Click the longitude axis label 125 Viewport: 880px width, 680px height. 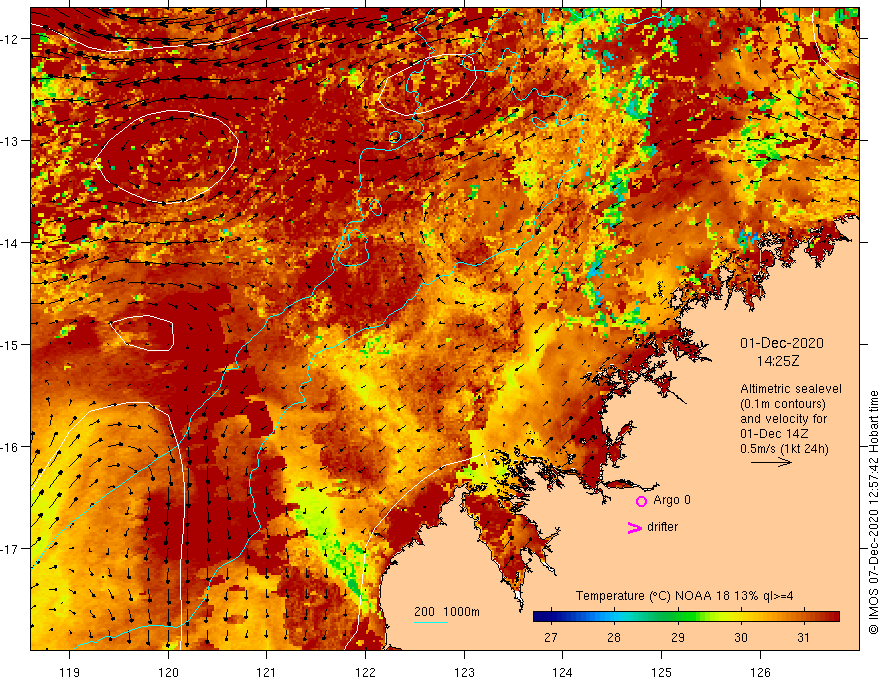(x=662, y=672)
